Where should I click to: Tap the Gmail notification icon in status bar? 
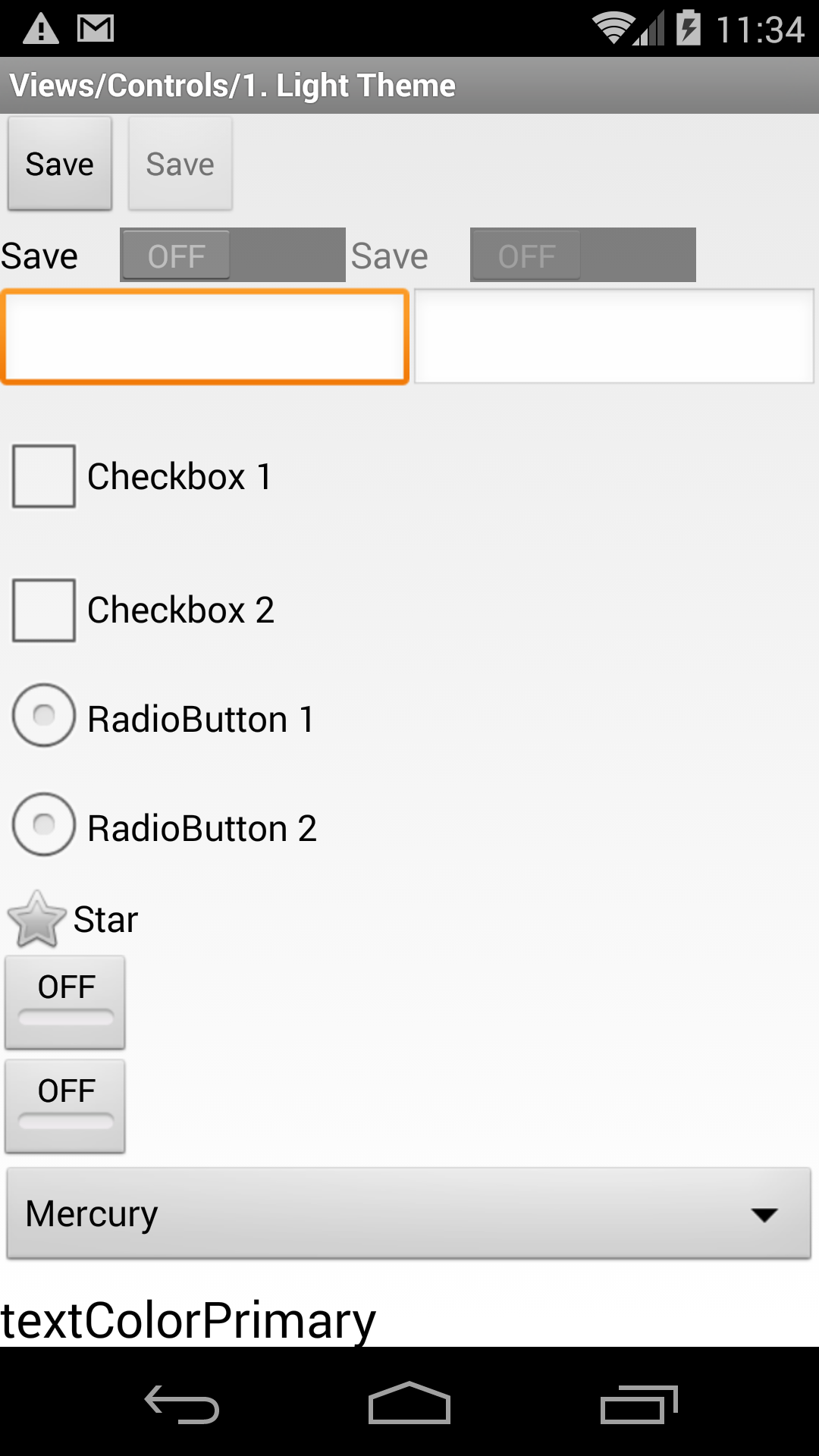point(96,29)
